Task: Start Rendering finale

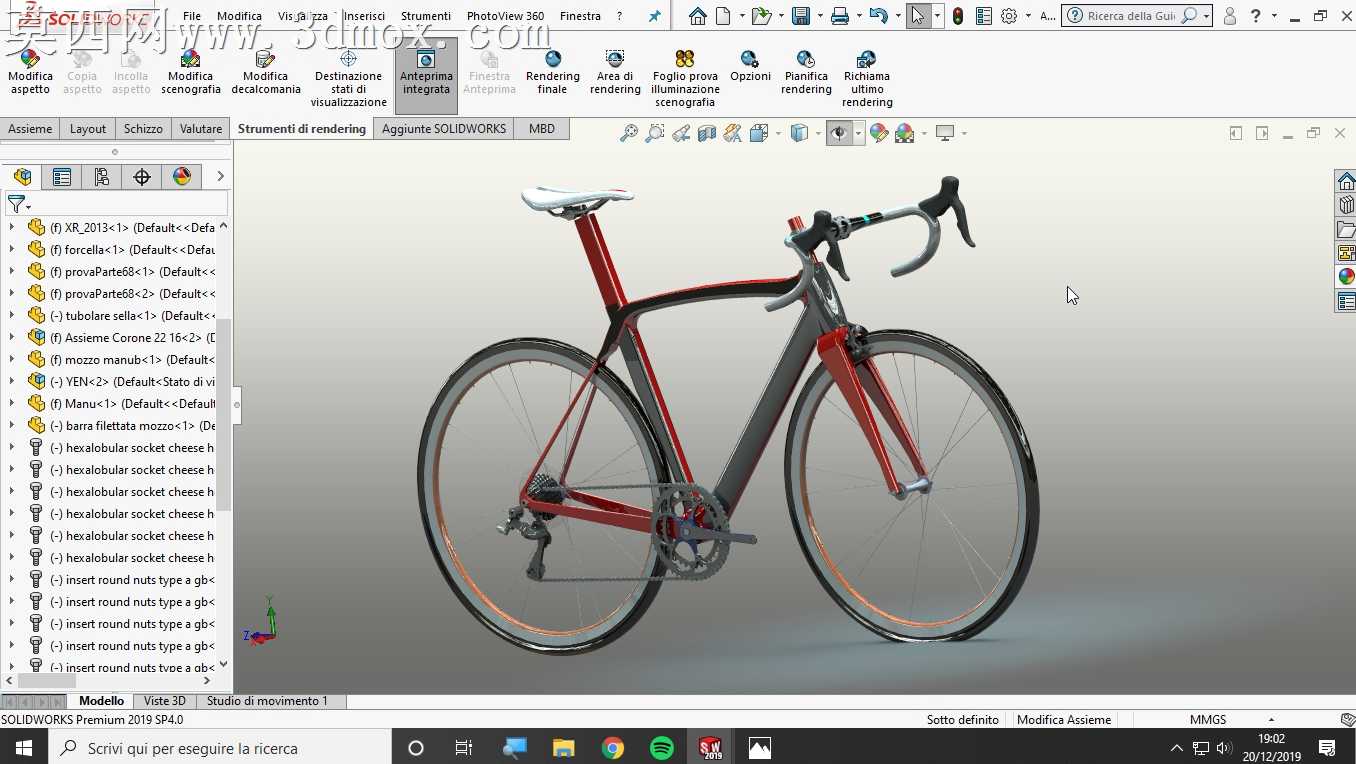Action: click(553, 72)
